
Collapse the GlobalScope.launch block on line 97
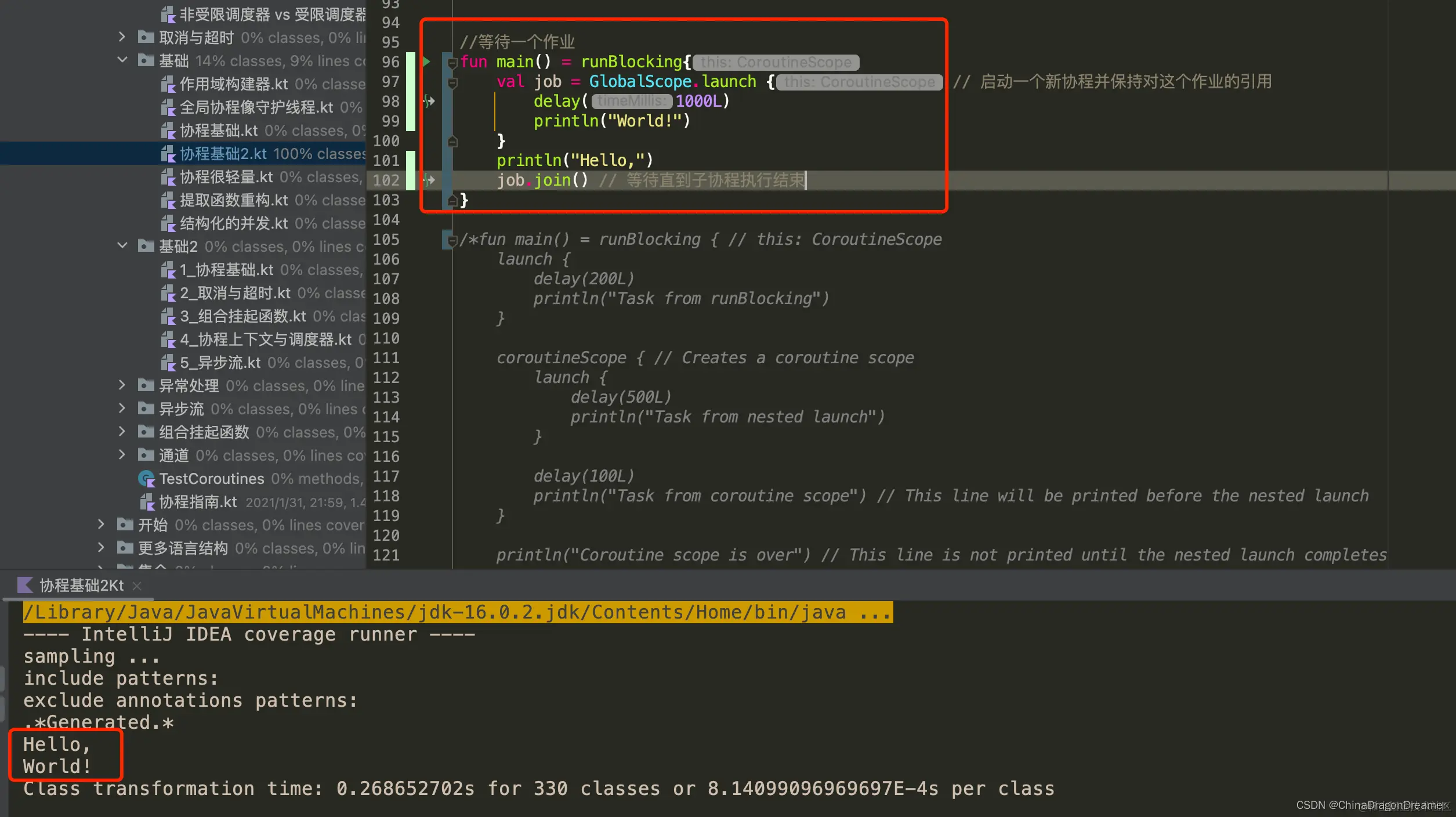tap(452, 82)
